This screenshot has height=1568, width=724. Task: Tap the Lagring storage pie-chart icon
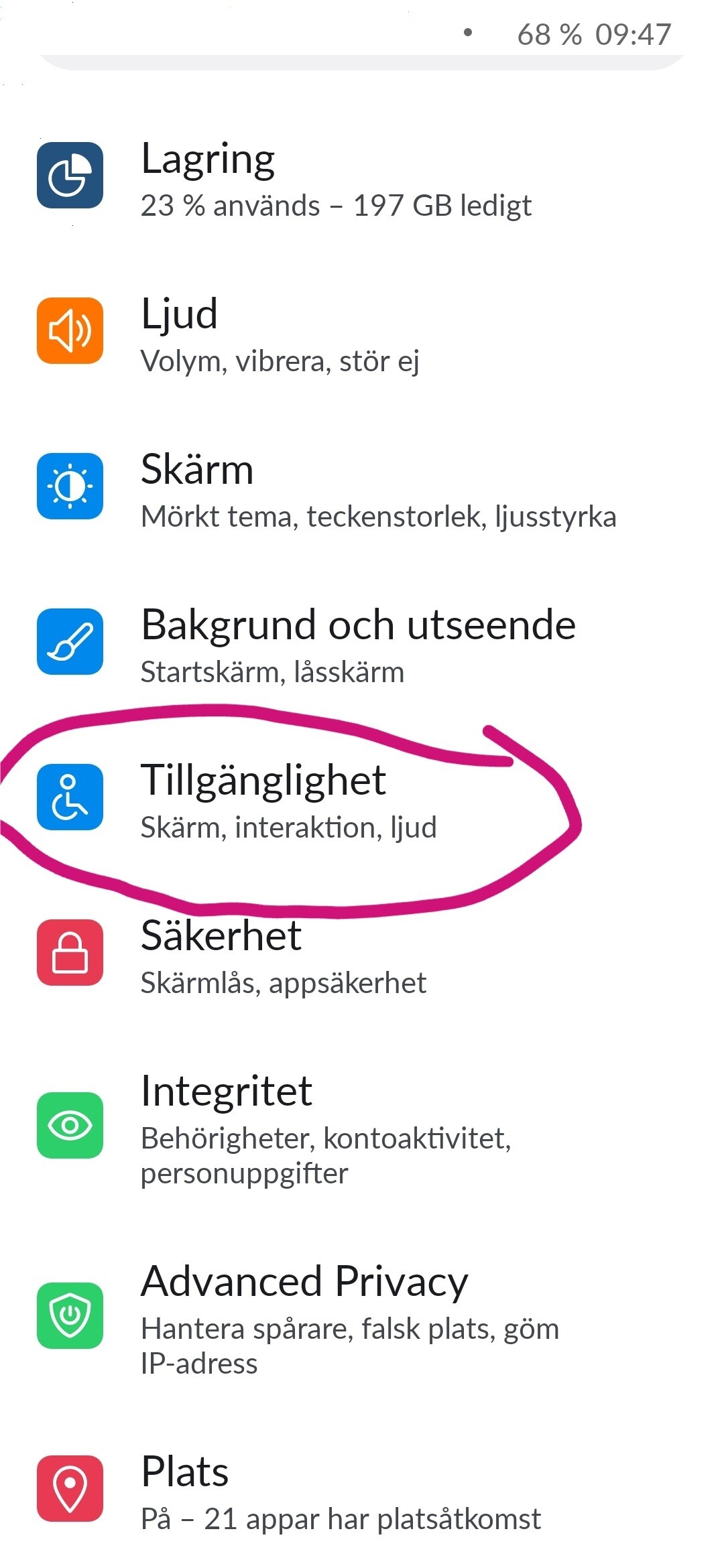tap(70, 175)
